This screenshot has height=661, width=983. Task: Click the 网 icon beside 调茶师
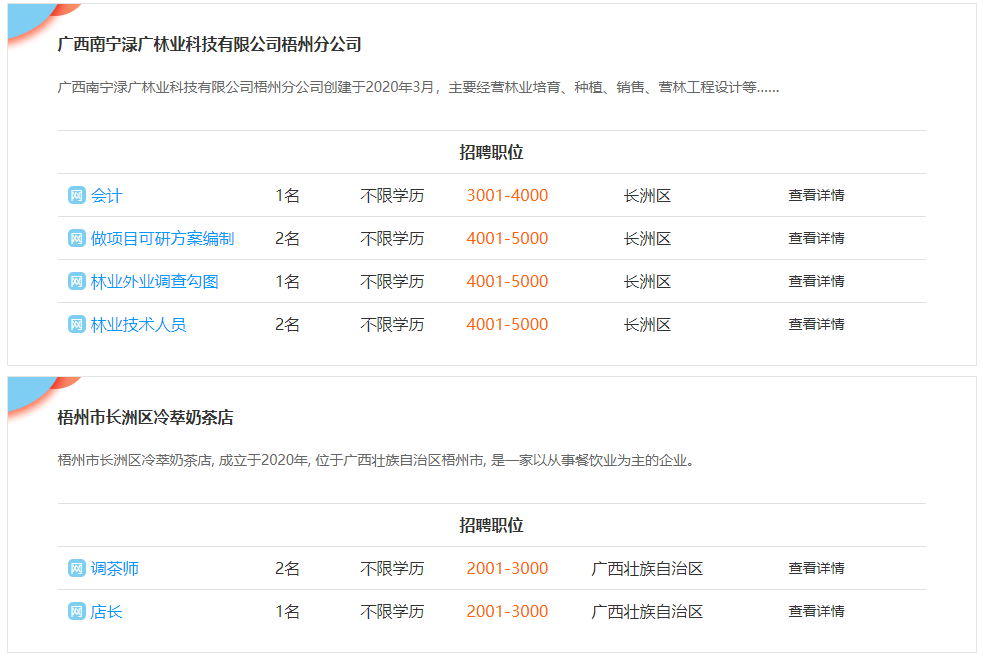77,569
